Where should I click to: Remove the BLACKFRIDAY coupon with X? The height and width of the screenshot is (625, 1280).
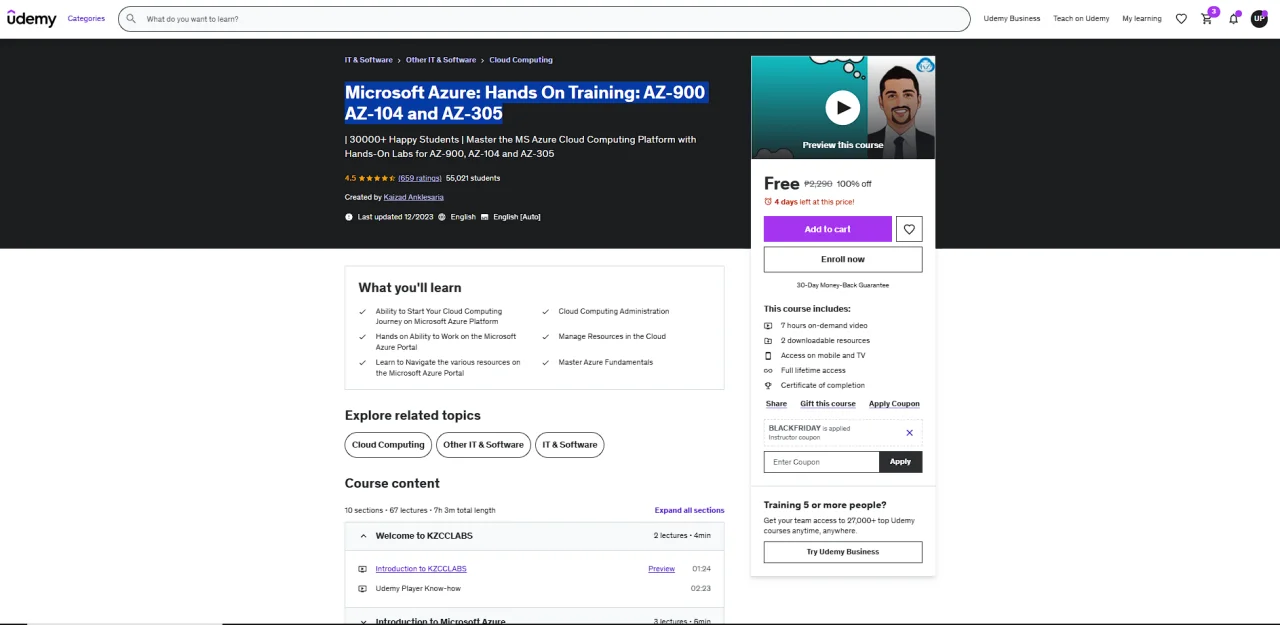(x=909, y=432)
